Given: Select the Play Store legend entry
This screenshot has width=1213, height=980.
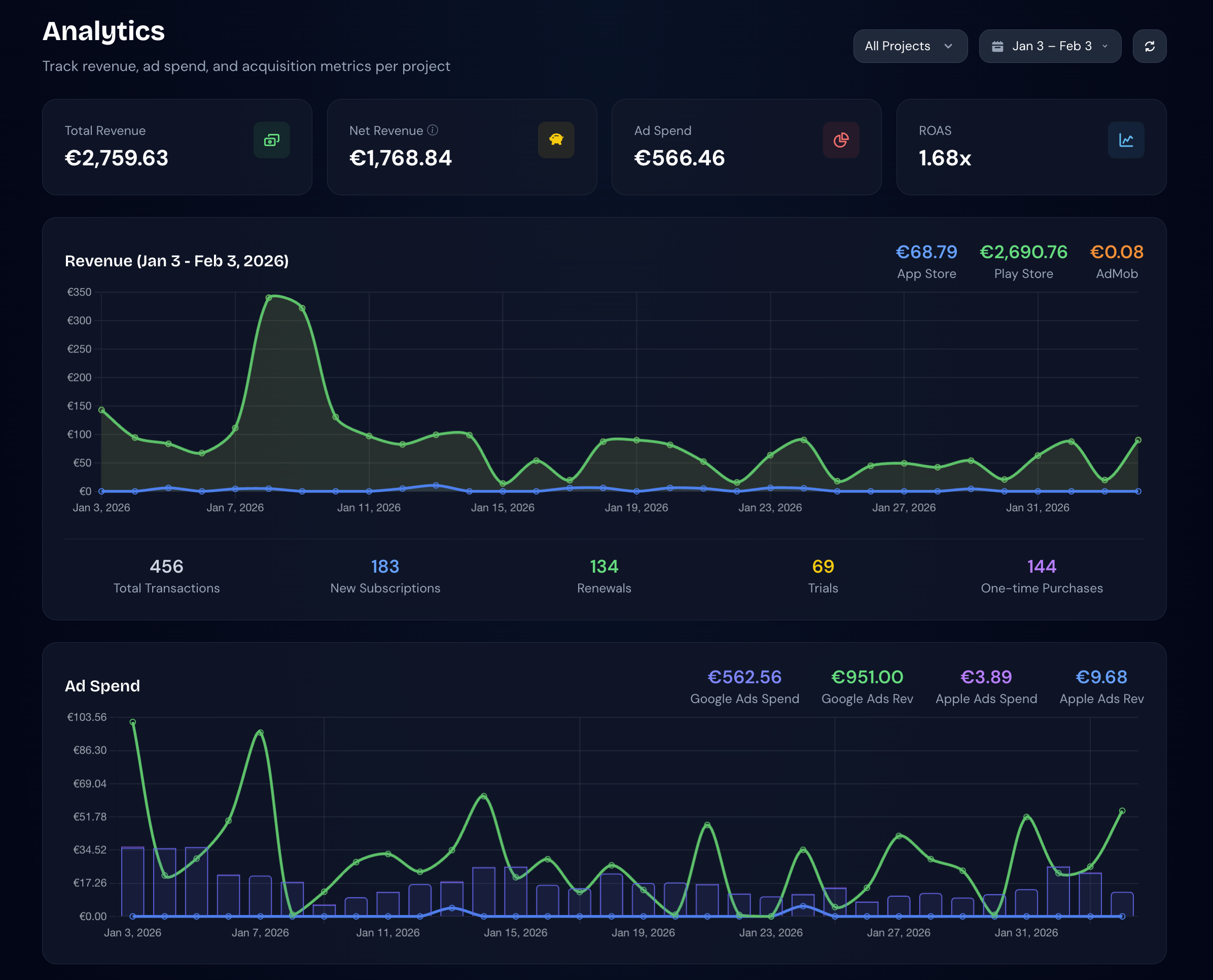Looking at the screenshot, I should [1023, 261].
